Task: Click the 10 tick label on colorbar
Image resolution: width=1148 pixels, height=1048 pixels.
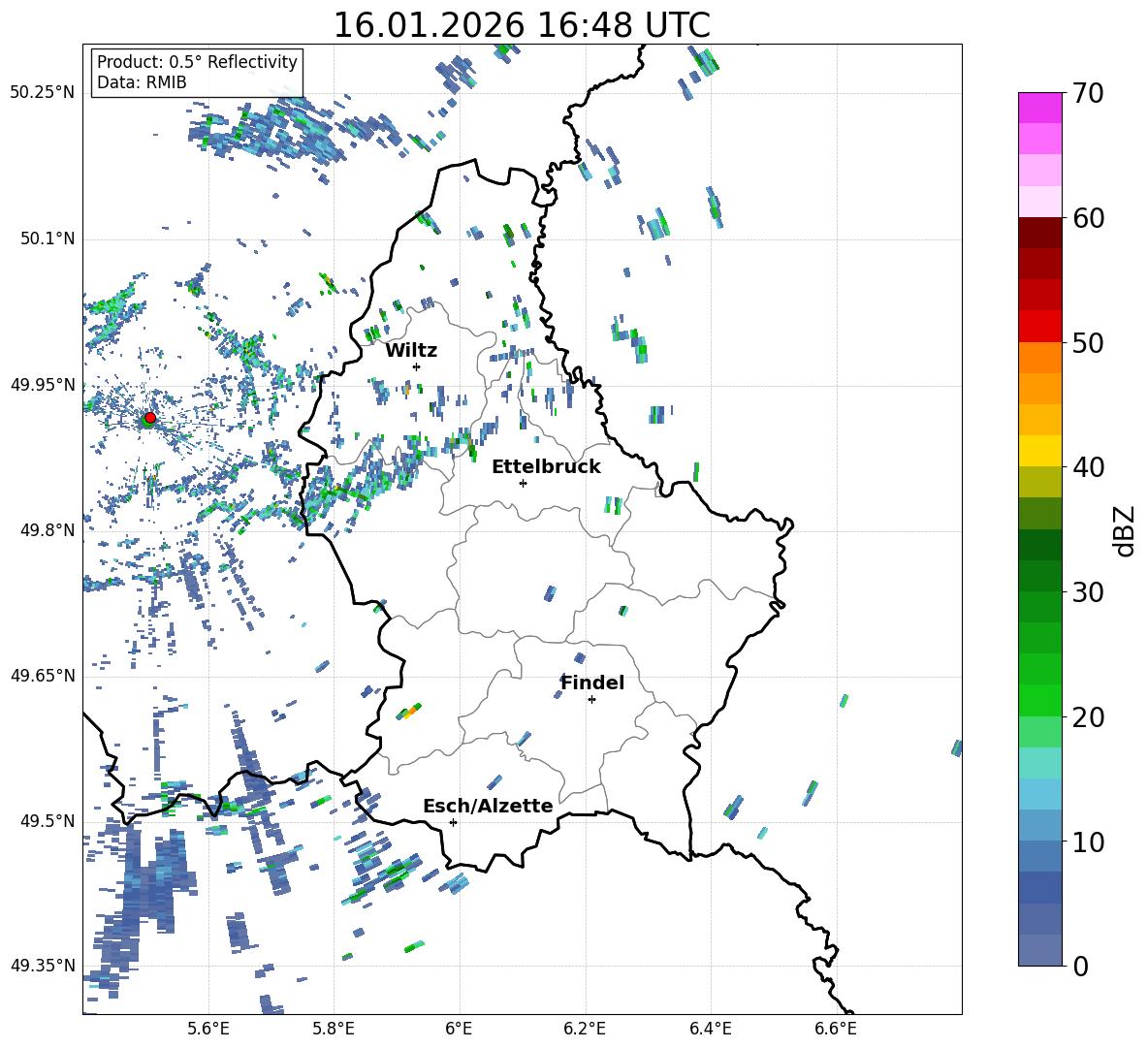Action: 1087,842
